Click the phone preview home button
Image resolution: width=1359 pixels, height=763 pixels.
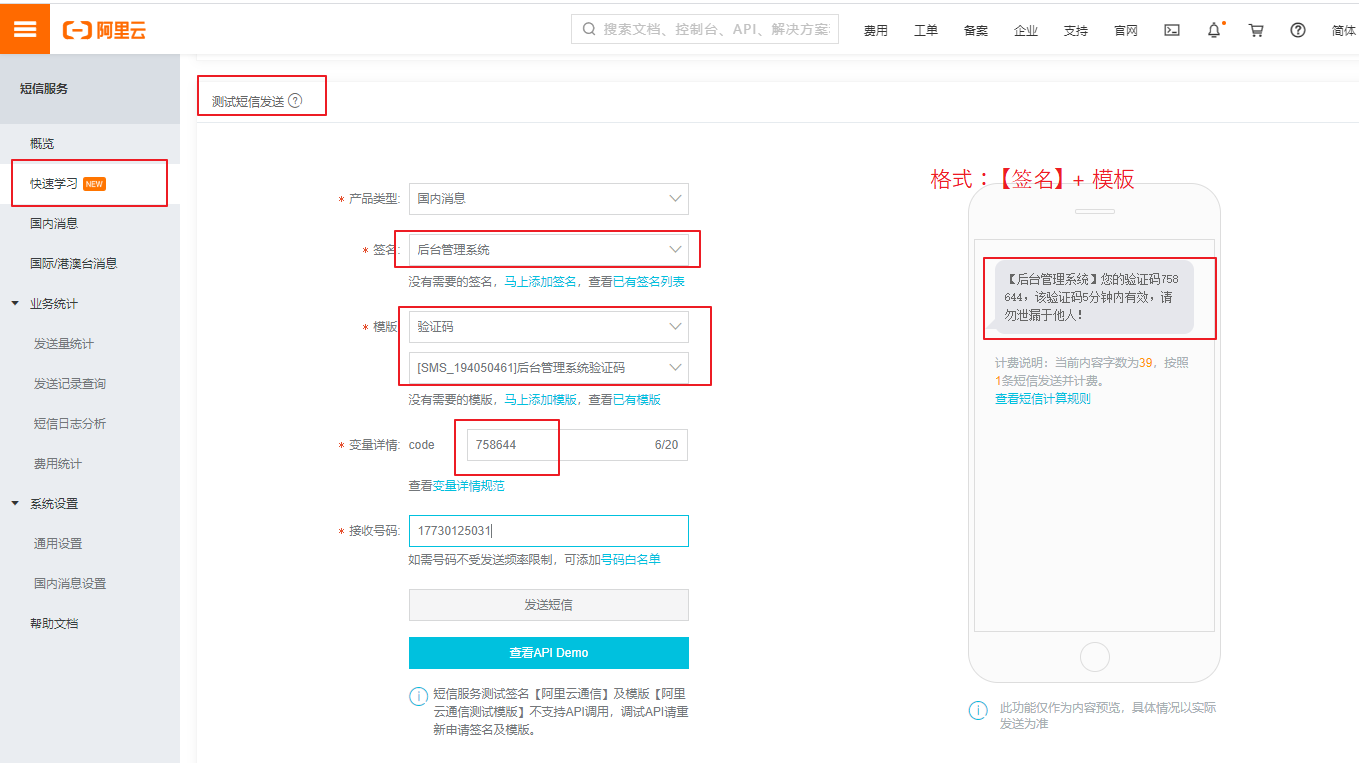(x=1095, y=657)
